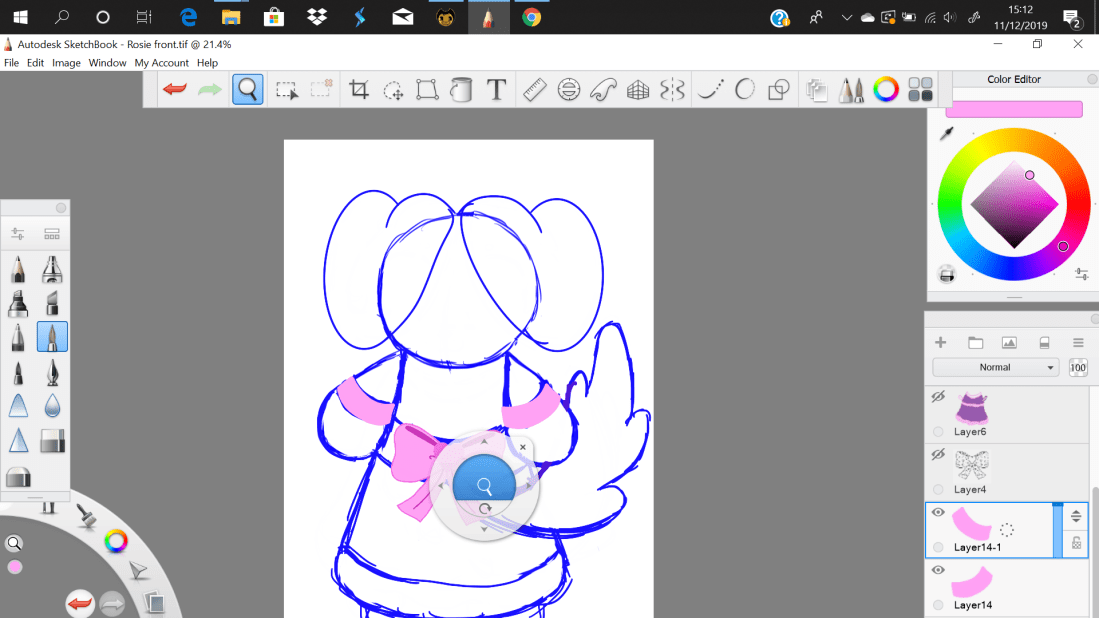Activate the Ruler tool
This screenshot has width=1099, height=618.
534,90
